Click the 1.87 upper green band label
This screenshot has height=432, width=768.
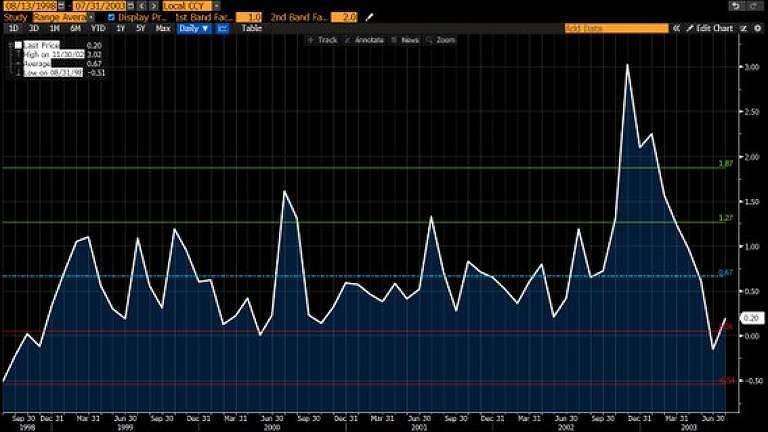725,164
